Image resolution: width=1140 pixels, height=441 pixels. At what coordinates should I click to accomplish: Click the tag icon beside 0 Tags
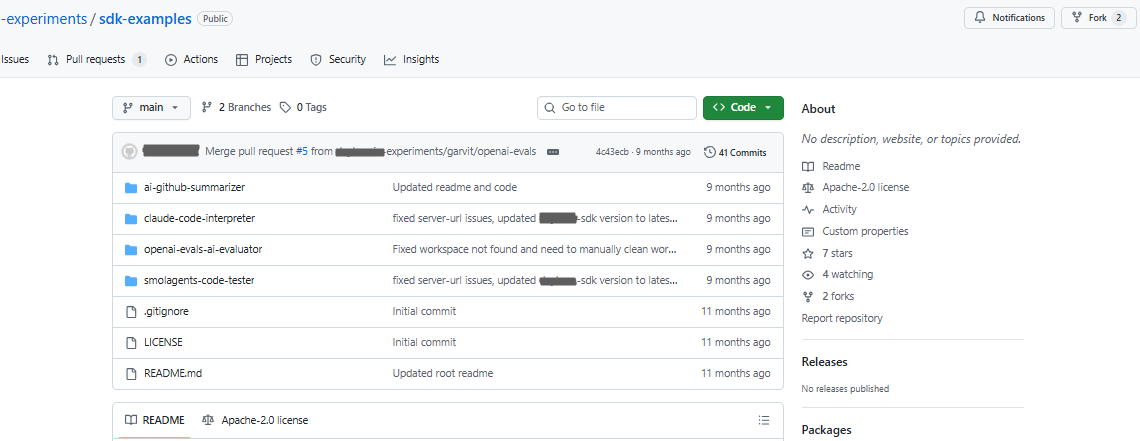(286, 108)
